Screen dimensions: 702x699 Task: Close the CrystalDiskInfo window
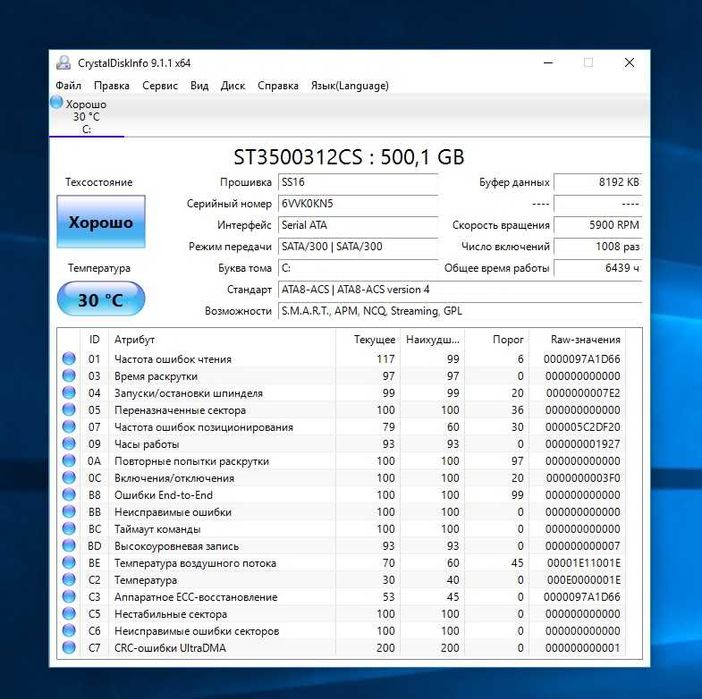tap(629, 63)
